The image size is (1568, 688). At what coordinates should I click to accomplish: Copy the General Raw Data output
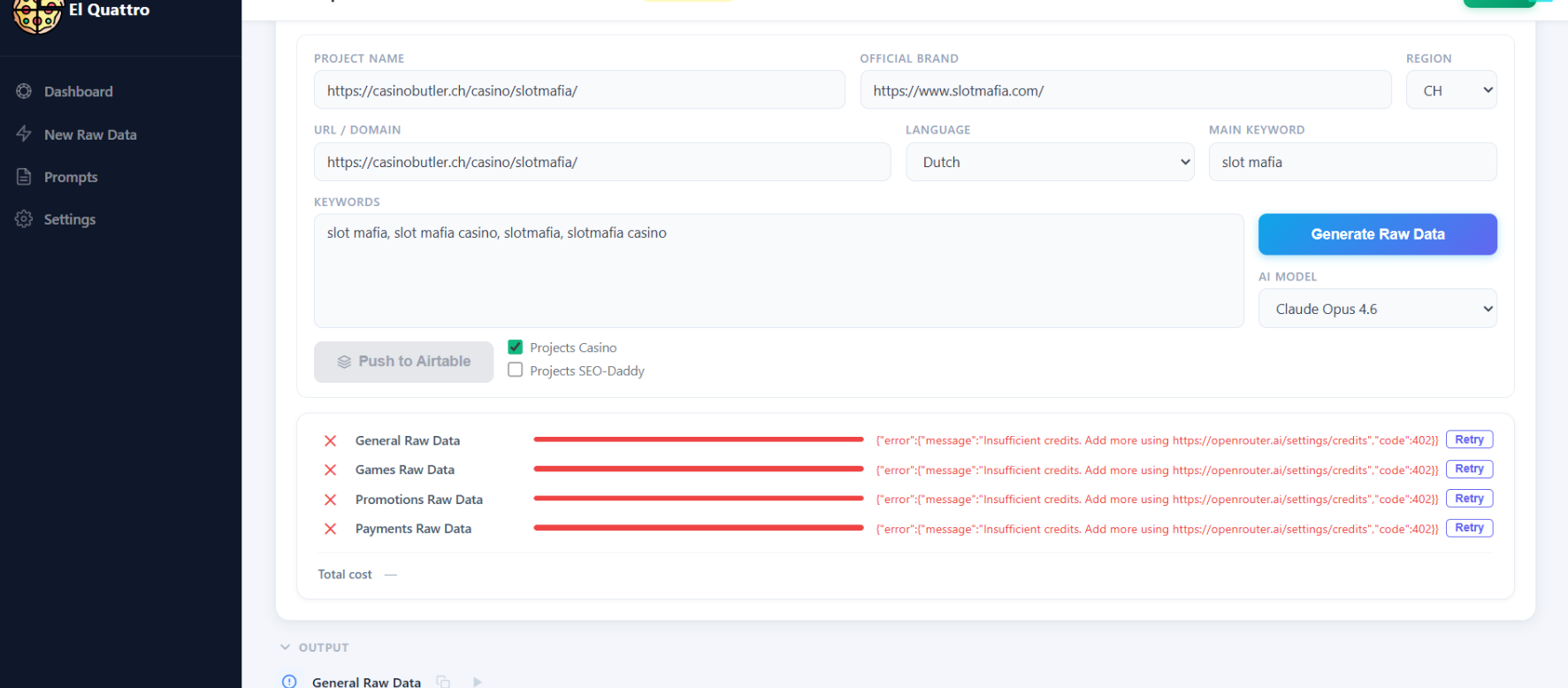coord(443,682)
